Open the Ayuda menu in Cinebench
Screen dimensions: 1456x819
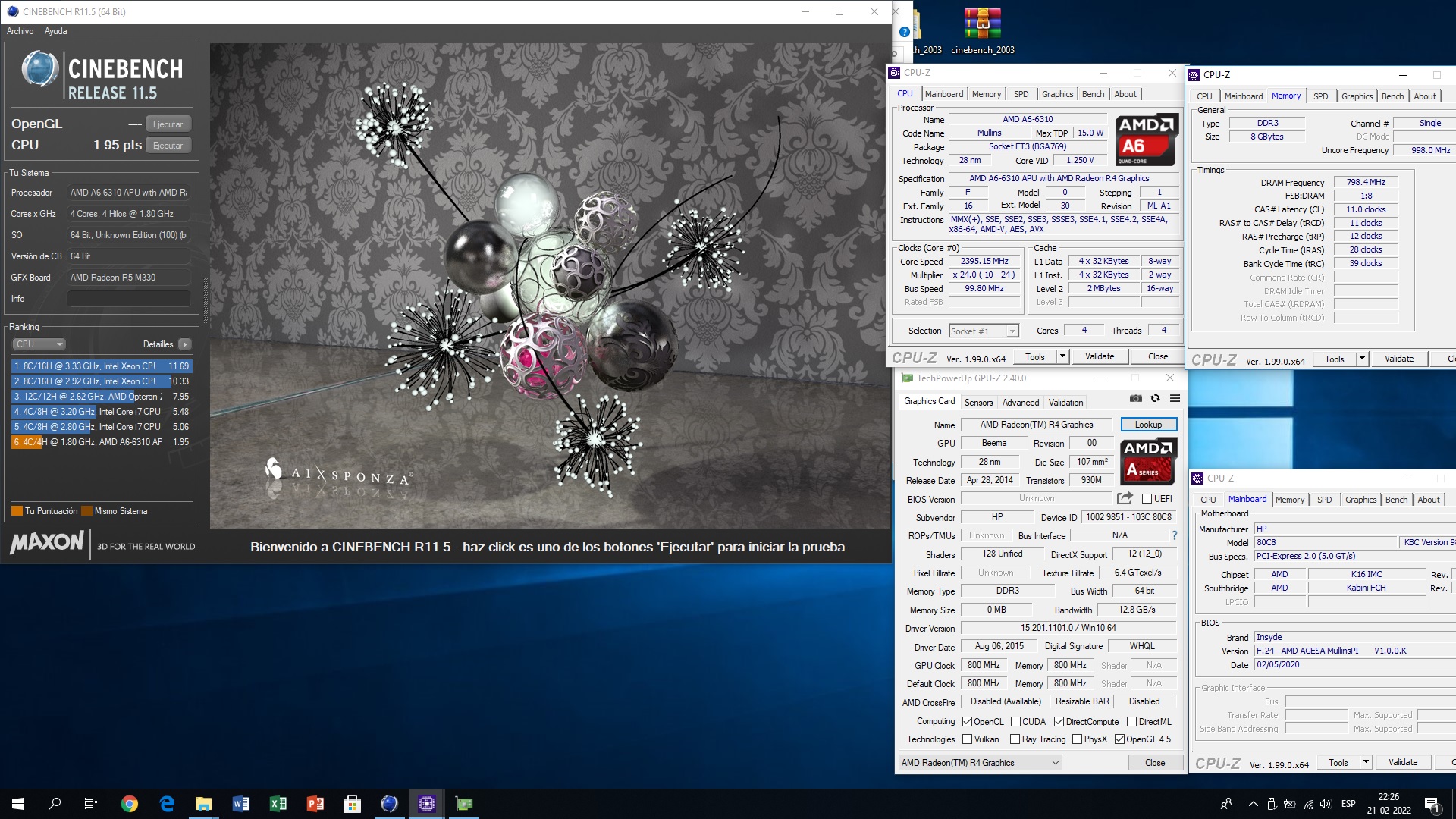55,31
